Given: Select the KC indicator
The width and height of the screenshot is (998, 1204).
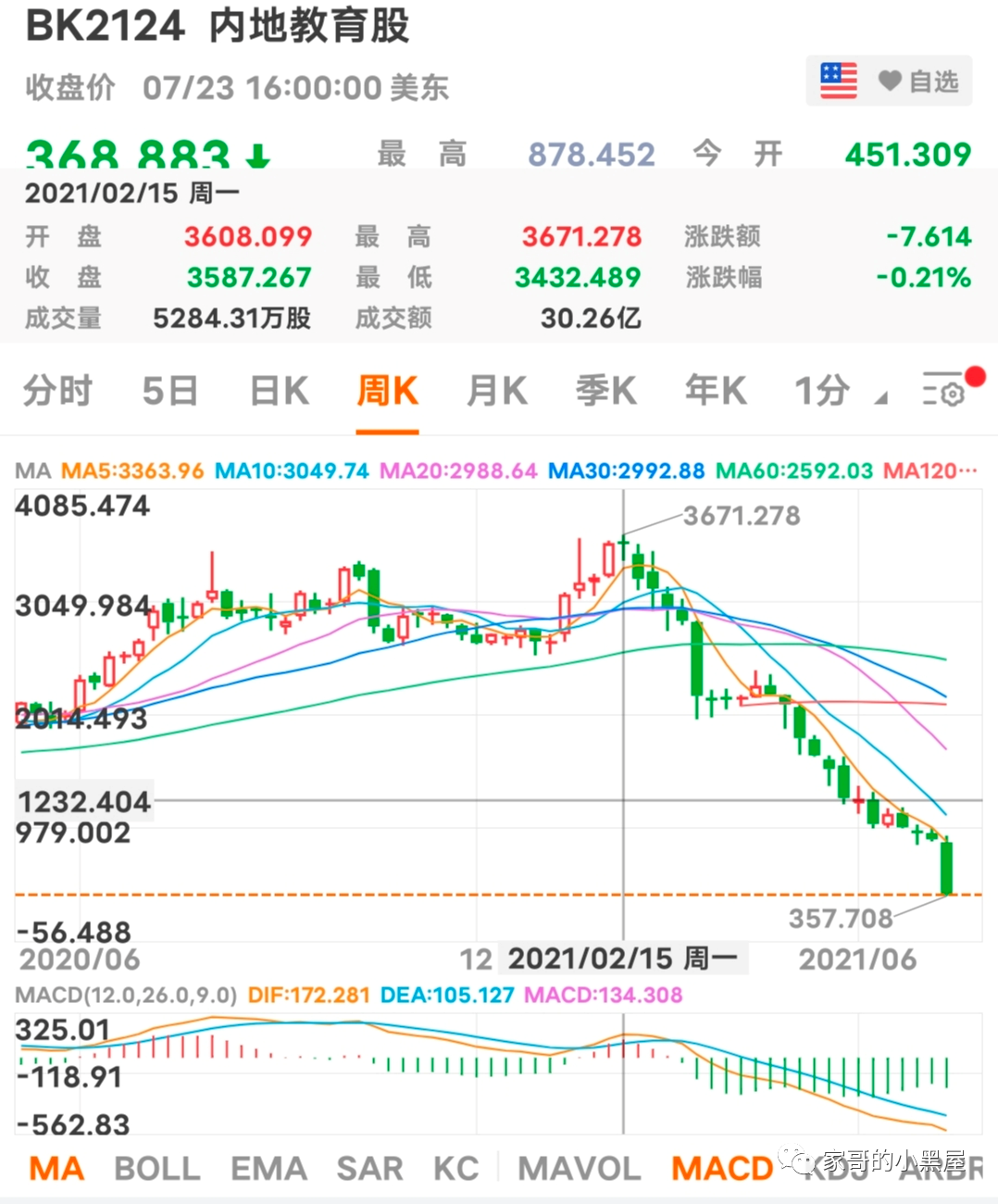Looking at the screenshot, I should 456,1169.
